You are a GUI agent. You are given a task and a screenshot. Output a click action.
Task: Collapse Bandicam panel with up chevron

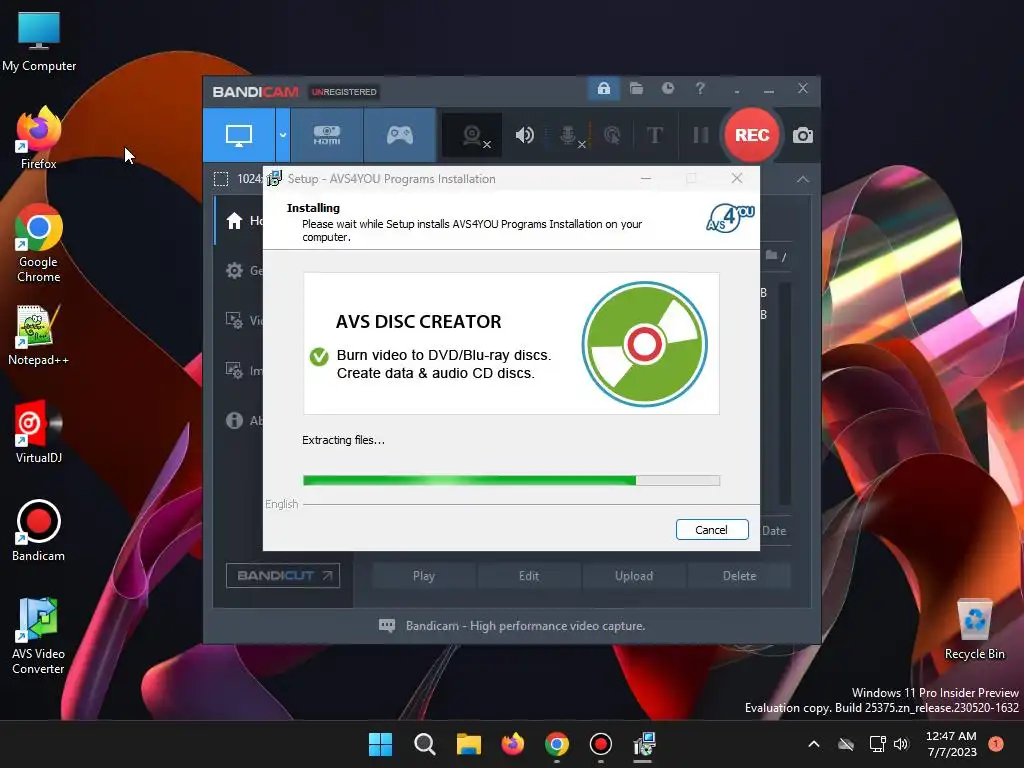click(803, 179)
